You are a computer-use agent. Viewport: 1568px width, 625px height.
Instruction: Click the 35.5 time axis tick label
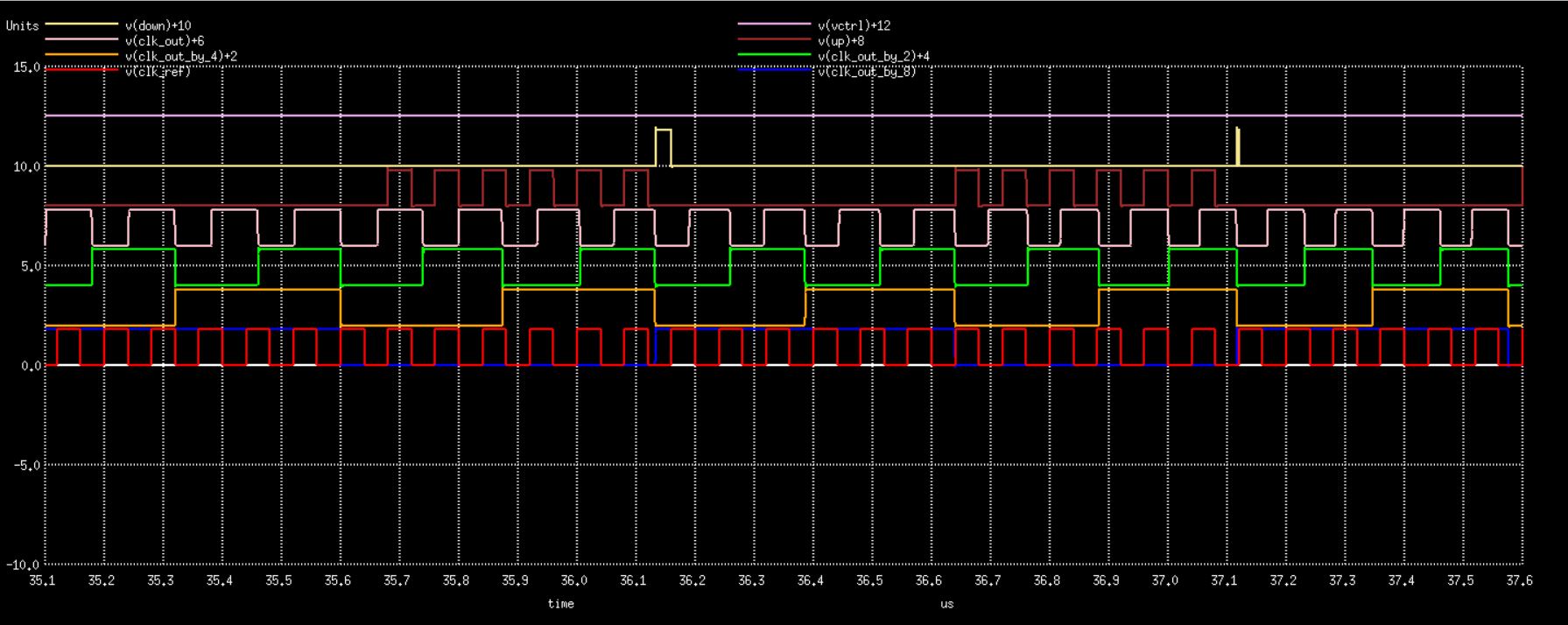[x=278, y=580]
